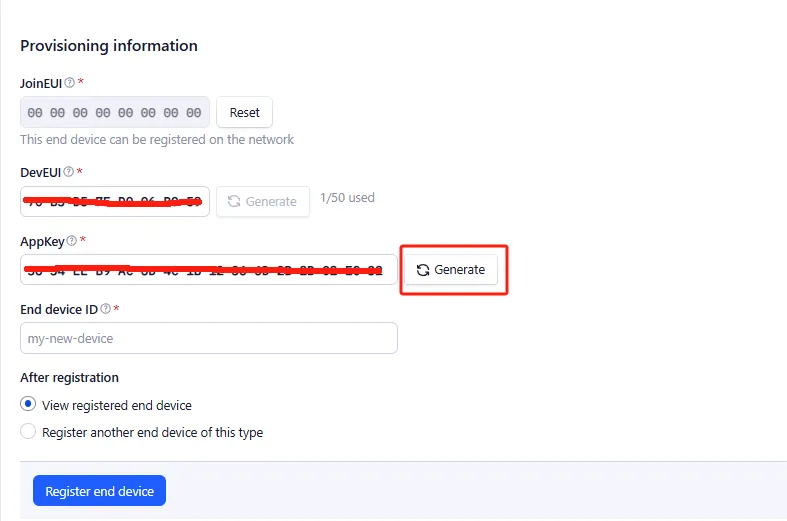
Task: Select Register another end device of this type
Action: [29, 432]
